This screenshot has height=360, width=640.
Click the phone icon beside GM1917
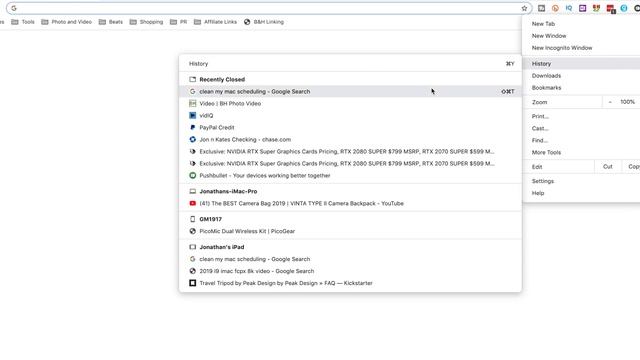click(193, 219)
